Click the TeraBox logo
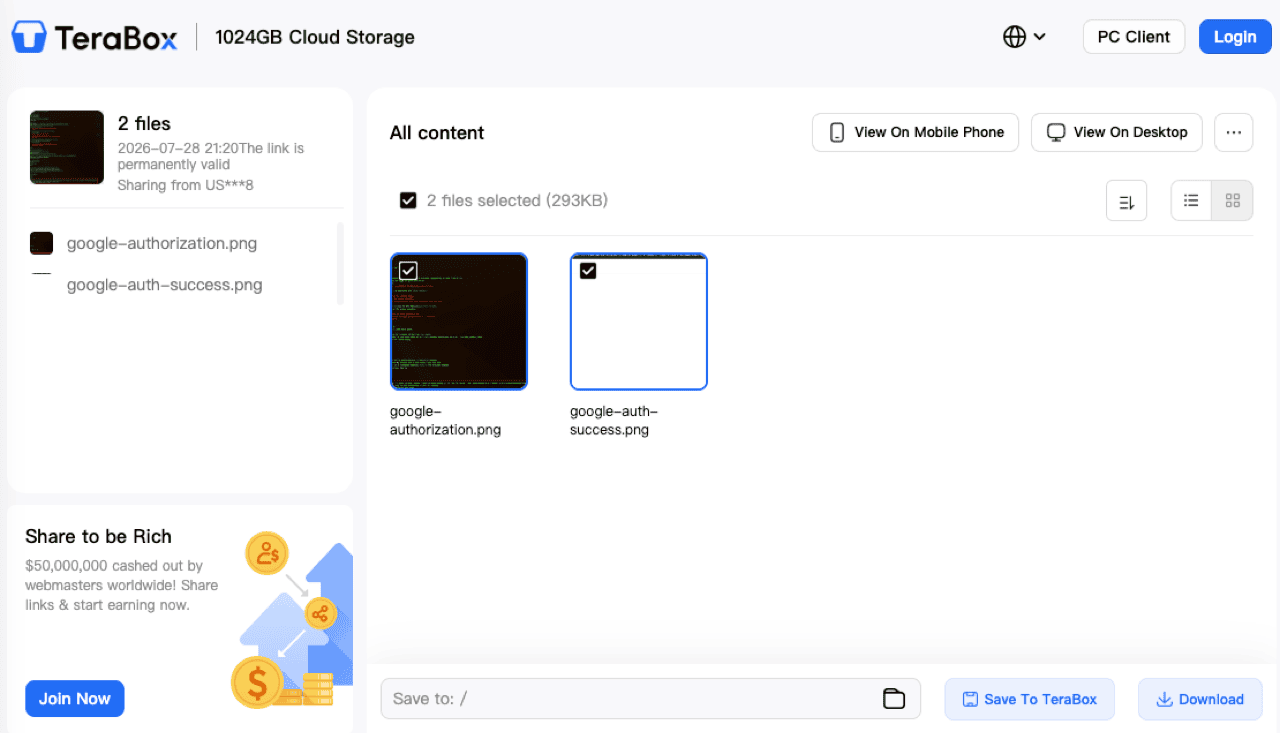 (x=95, y=37)
